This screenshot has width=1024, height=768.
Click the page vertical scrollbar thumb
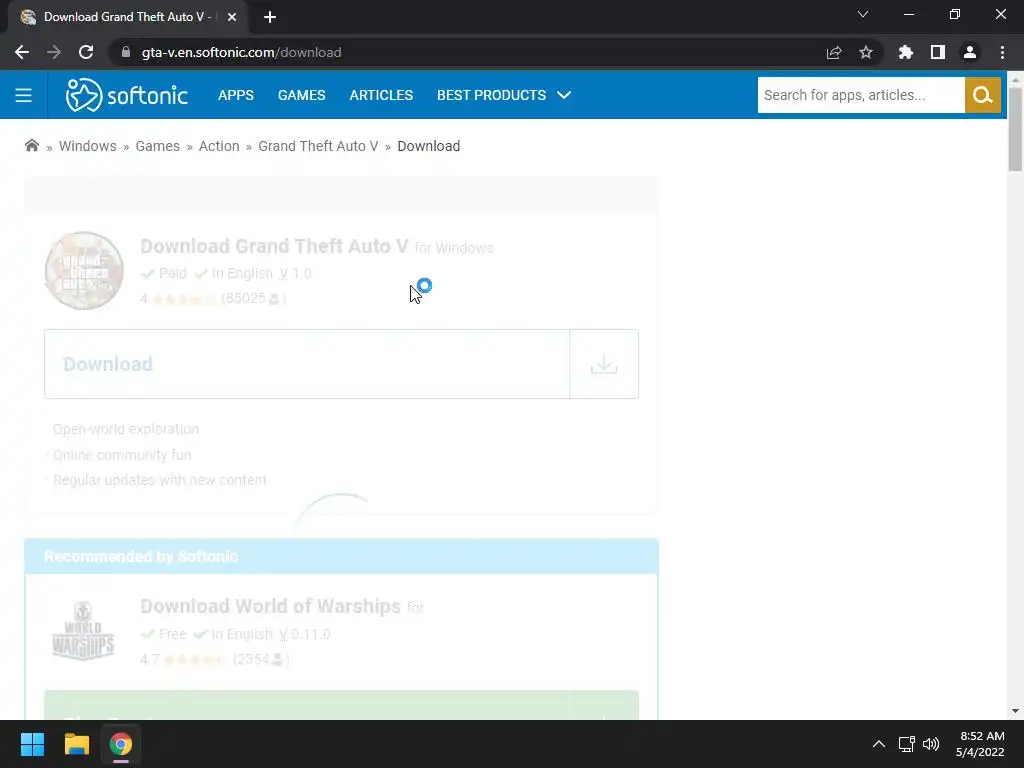[x=1015, y=129]
